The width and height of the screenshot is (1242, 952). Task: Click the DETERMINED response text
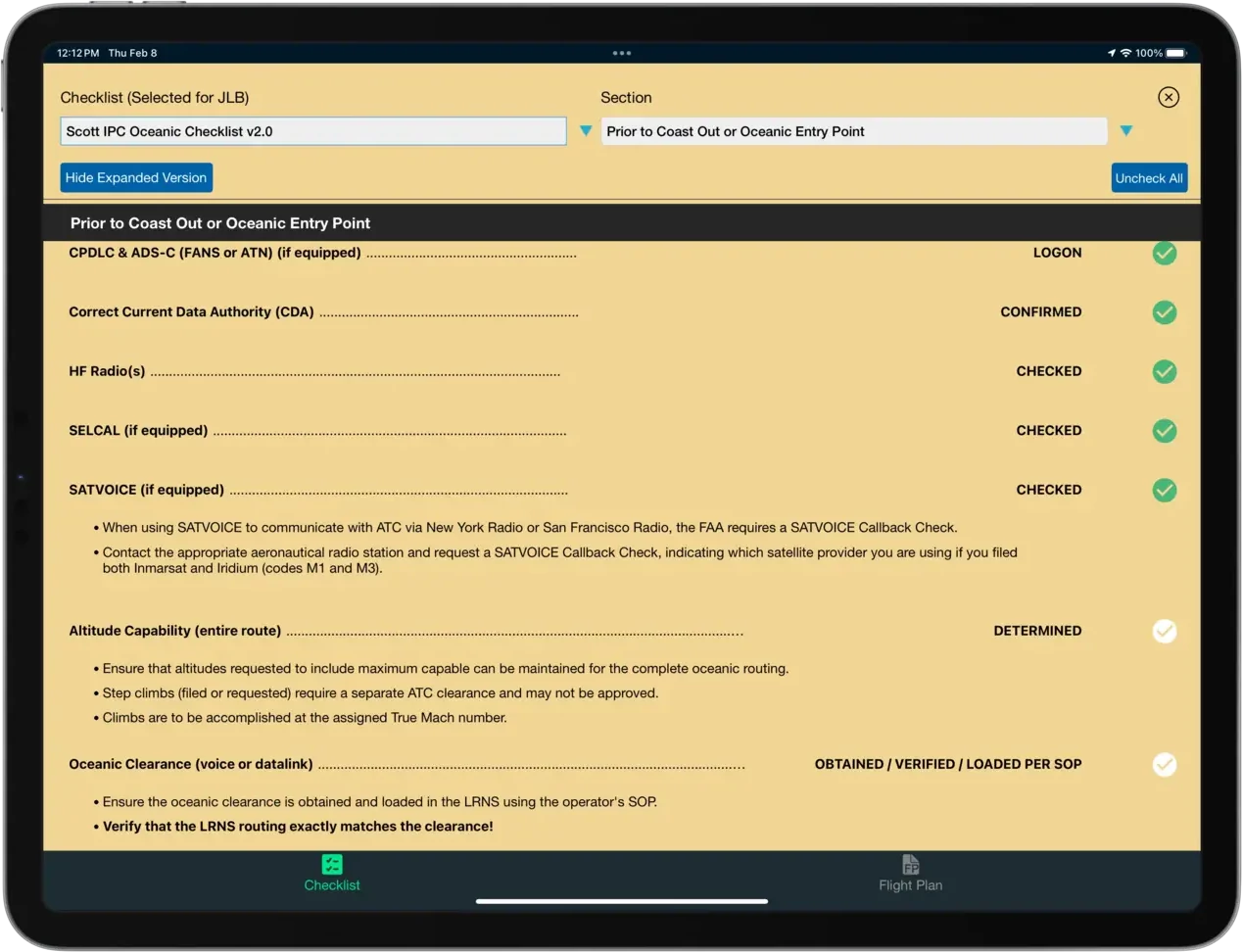pos(1037,631)
